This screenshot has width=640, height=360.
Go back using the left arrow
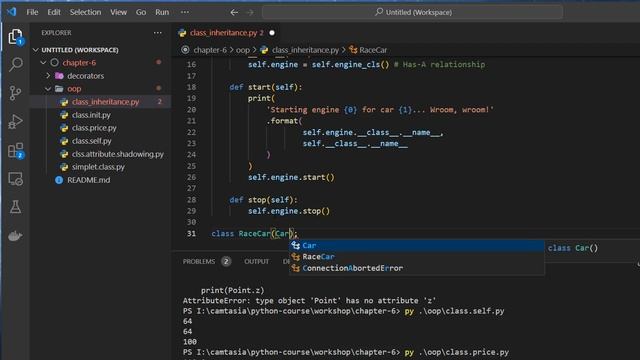[234, 12]
